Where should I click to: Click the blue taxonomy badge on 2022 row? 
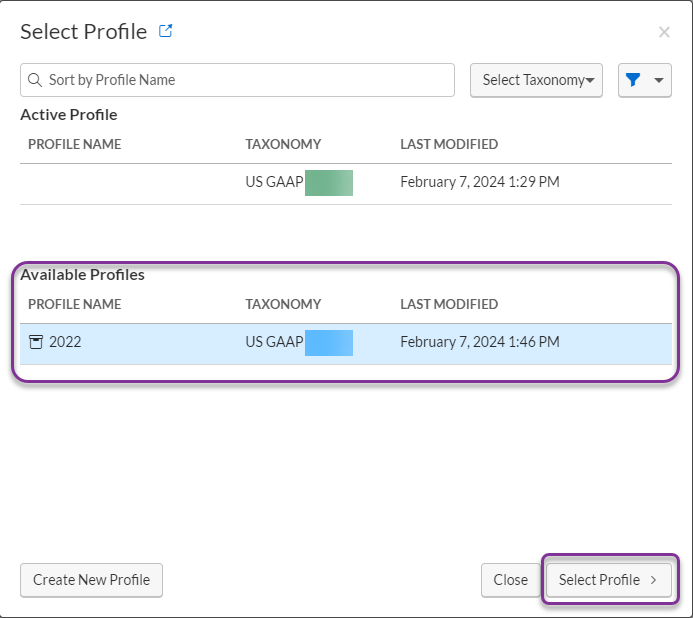click(x=329, y=343)
